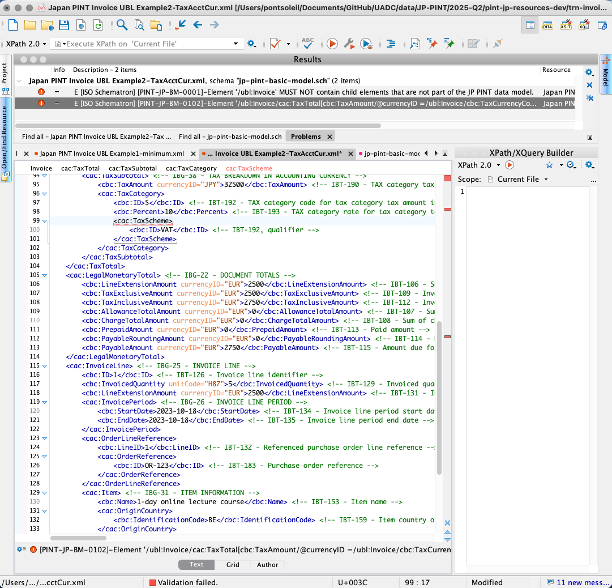Image resolution: width=612 pixels, height=588 pixels.
Task: Open jp-pint-basic-model editor tab
Action: point(391,154)
